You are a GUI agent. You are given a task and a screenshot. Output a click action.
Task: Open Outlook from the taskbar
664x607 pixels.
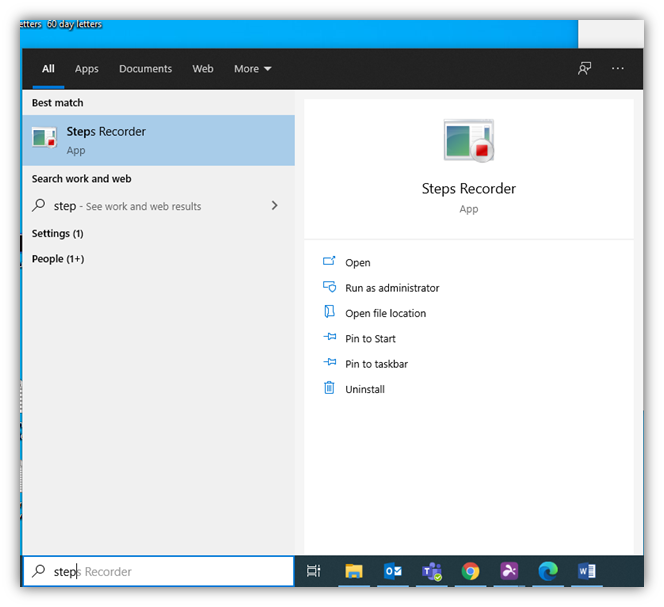[393, 571]
